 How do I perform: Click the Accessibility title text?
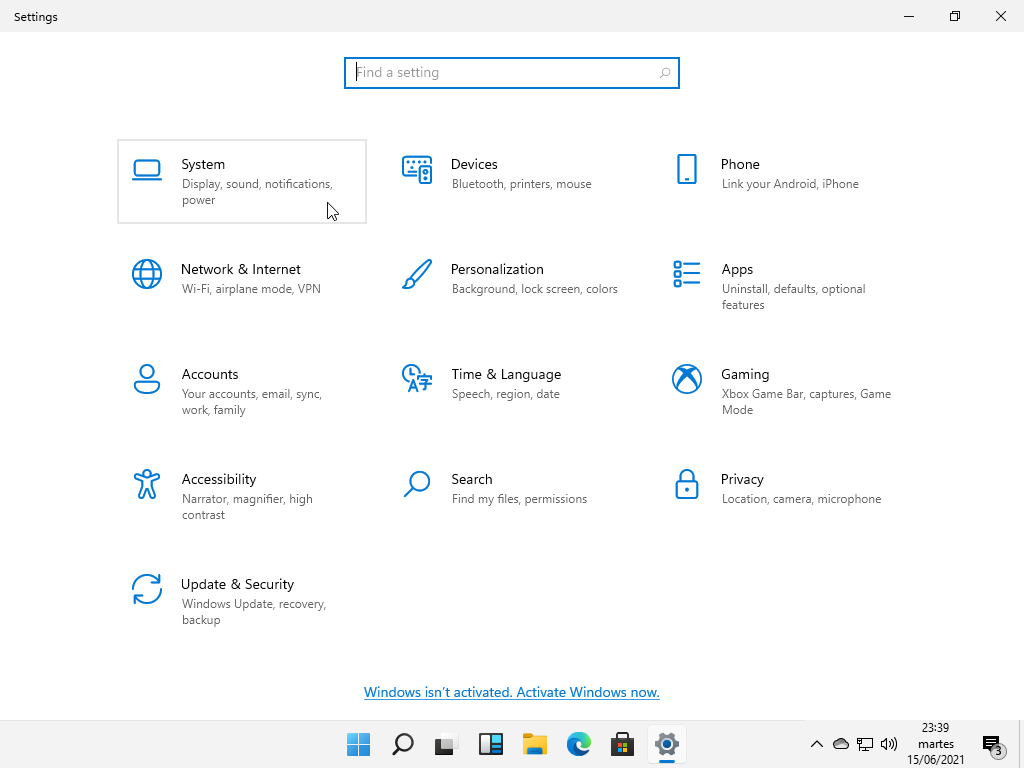219,480
